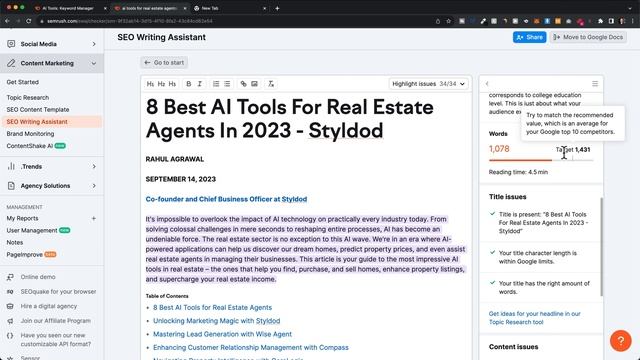Screen dimensions: 640x360
Task: Open SEOquake for your browser link
Action: (58, 291)
